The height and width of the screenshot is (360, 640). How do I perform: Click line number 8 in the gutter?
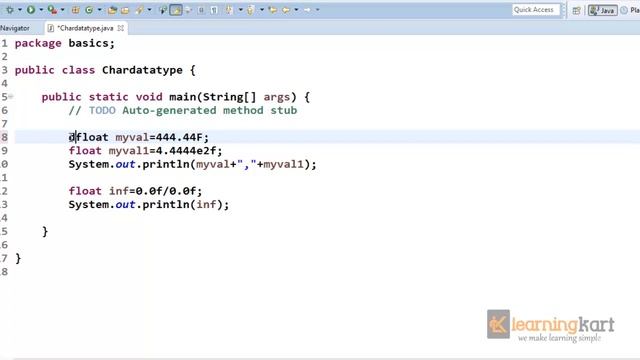[4, 137]
